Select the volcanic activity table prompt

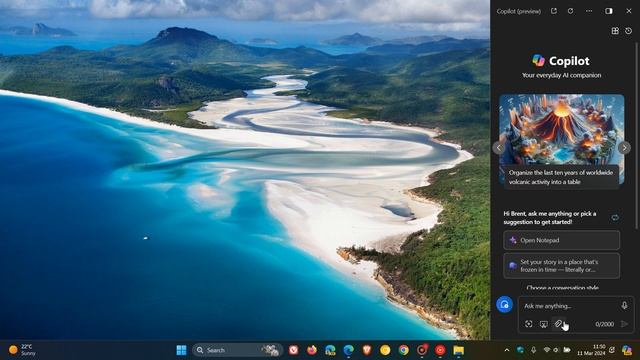pyautogui.click(x=561, y=177)
